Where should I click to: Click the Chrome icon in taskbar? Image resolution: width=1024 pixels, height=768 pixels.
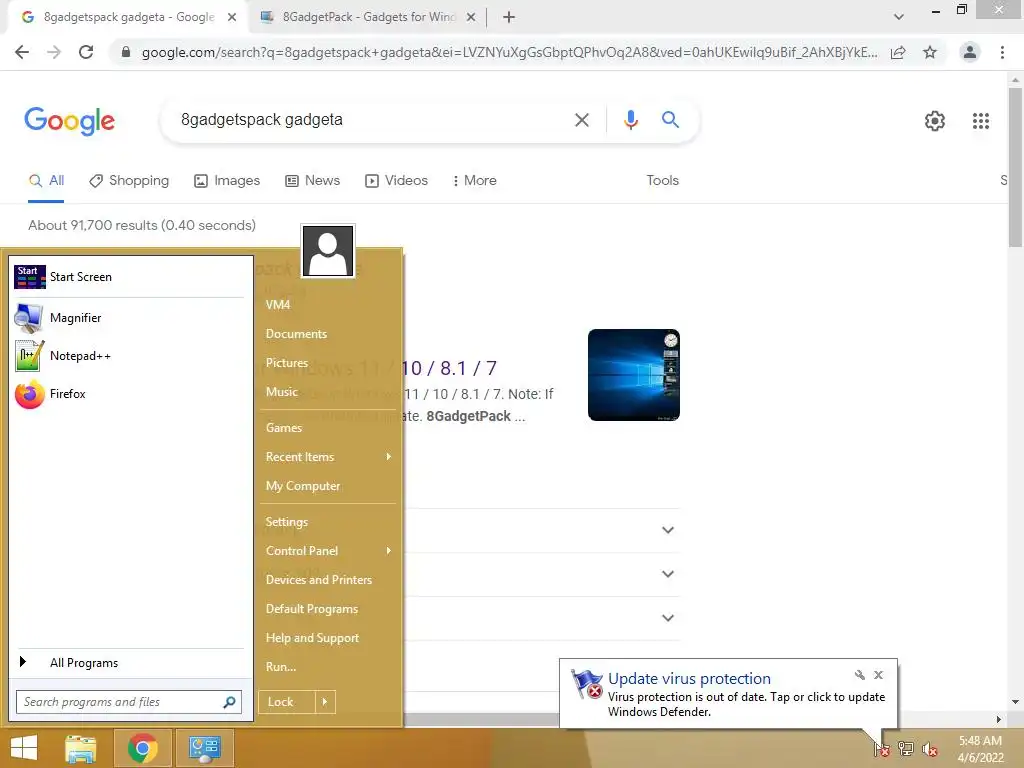(142, 748)
